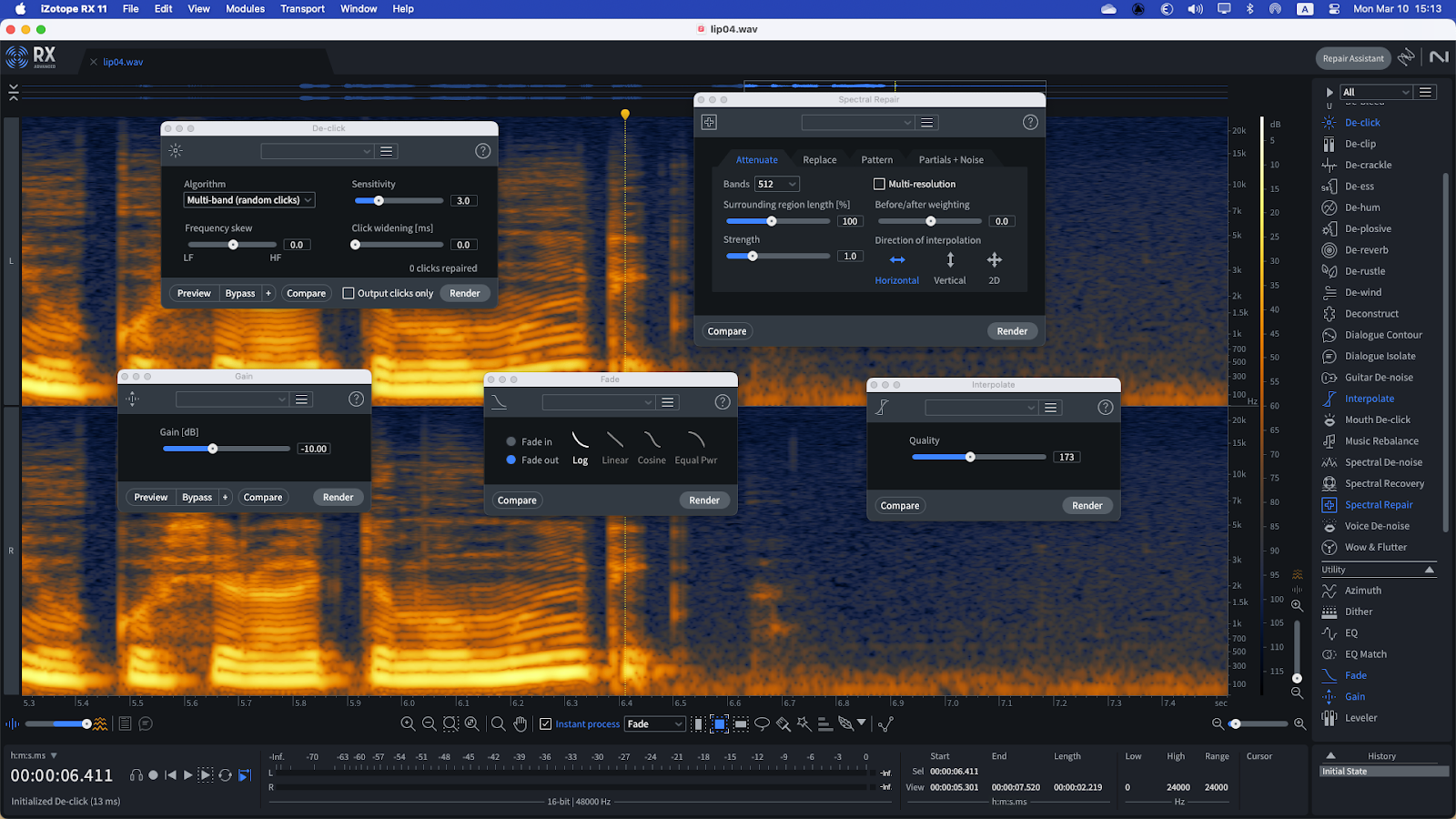Select the lasso selection tool
This screenshot has height=819, width=1456.
(x=762, y=724)
